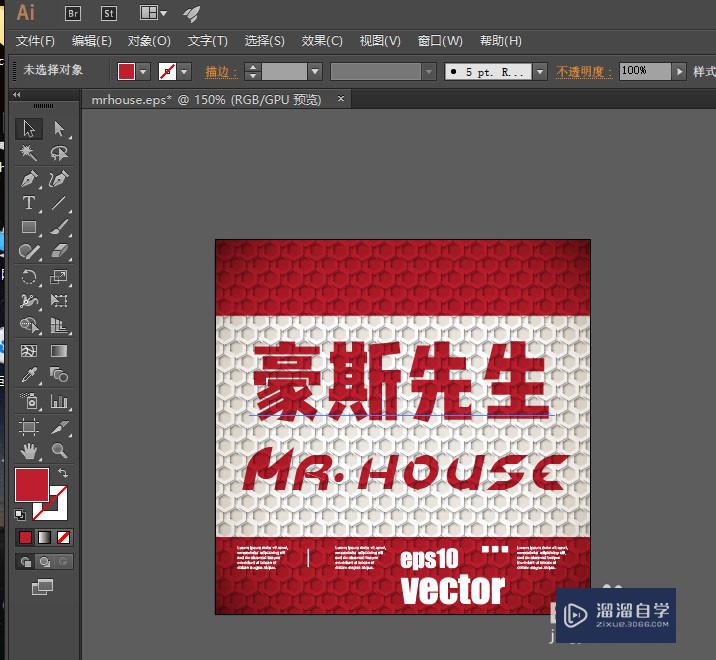Select the Width/Warp tool
The height and width of the screenshot is (660, 716).
pos(29,301)
